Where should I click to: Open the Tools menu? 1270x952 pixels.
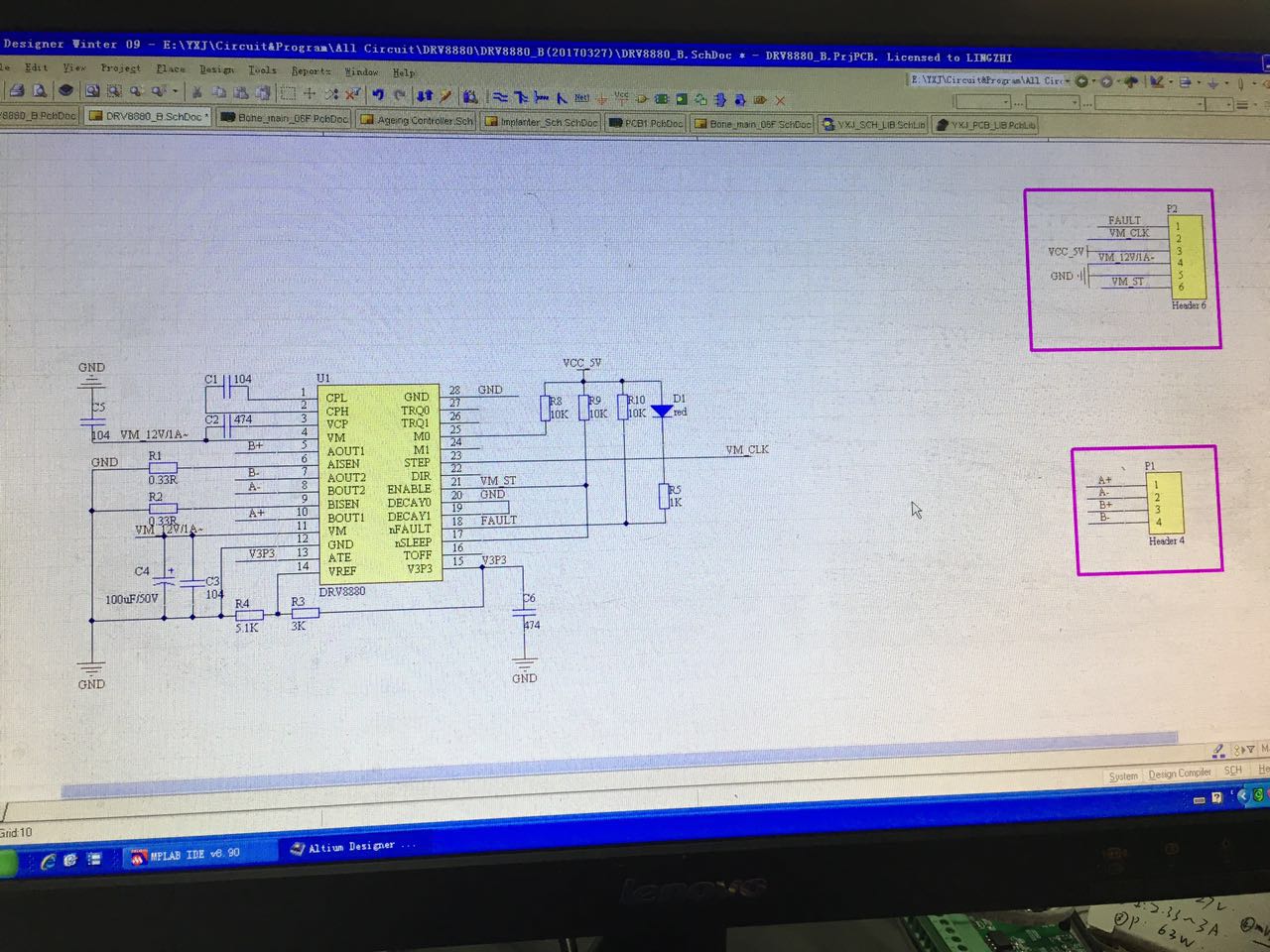click(262, 69)
